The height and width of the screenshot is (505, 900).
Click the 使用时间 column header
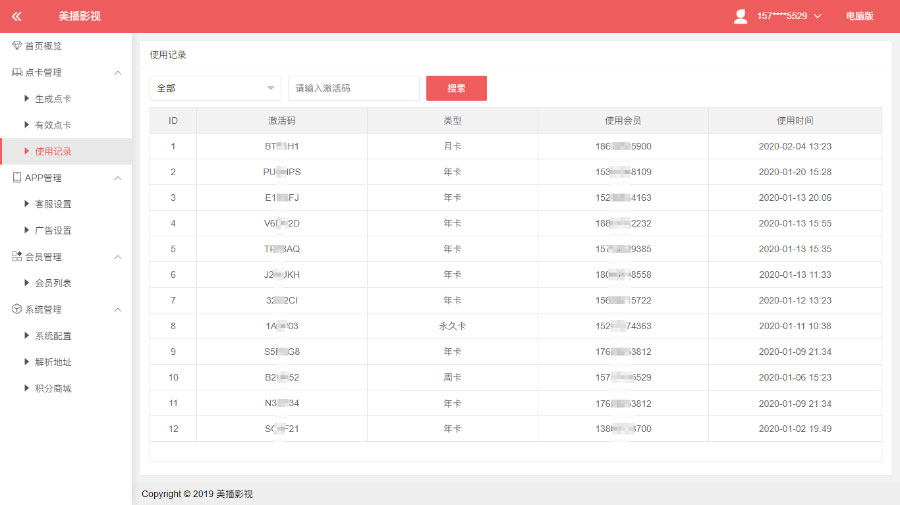click(x=794, y=120)
